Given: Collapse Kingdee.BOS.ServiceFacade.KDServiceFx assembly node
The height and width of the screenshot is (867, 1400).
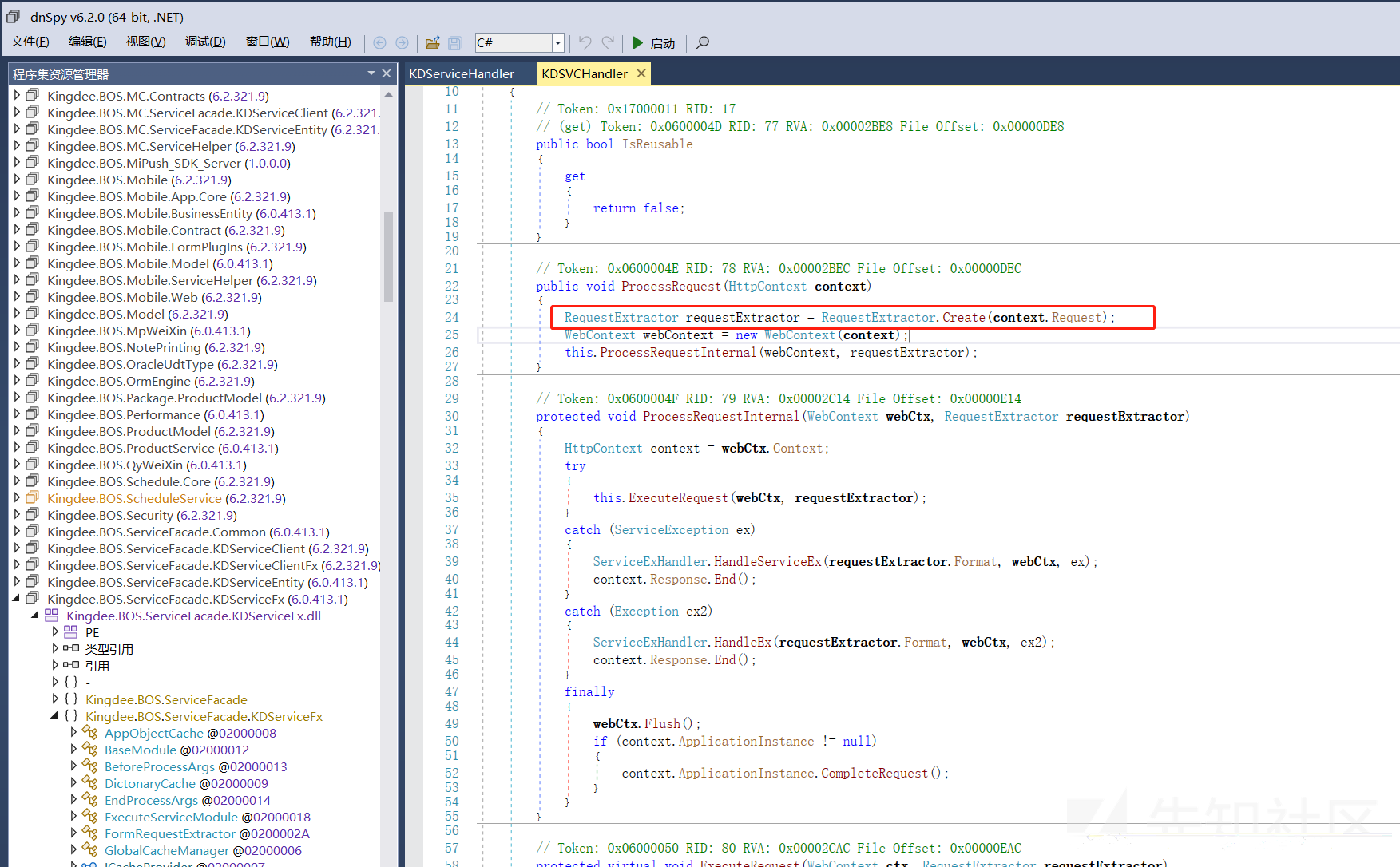Looking at the screenshot, I should [x=17, y=598].
